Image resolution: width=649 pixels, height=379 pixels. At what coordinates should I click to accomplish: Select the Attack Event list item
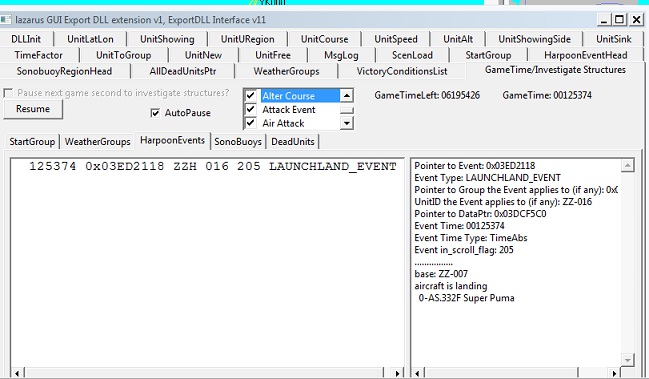289,110
